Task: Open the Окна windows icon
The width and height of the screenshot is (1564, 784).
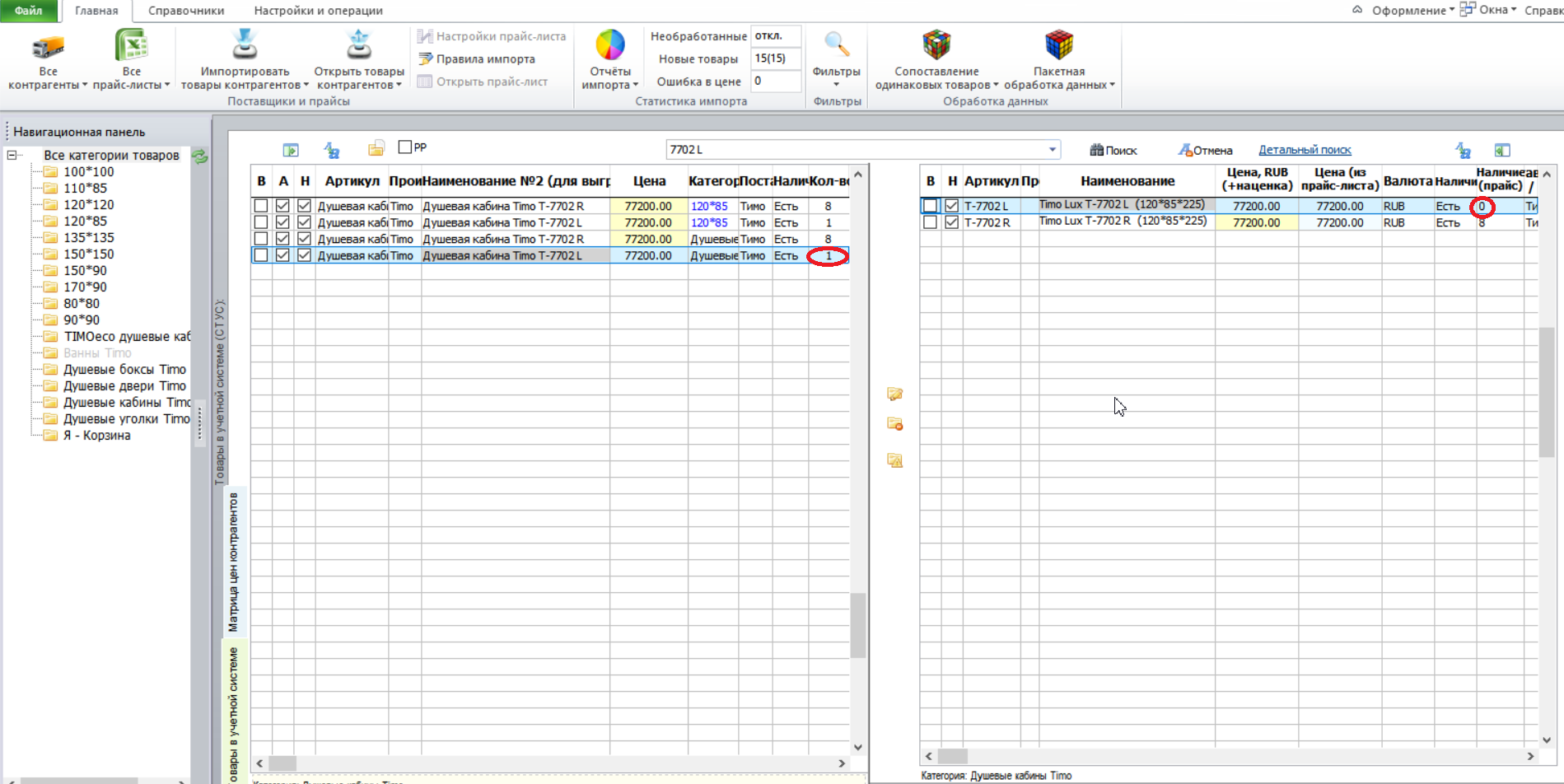Action: click(1467, 10)
